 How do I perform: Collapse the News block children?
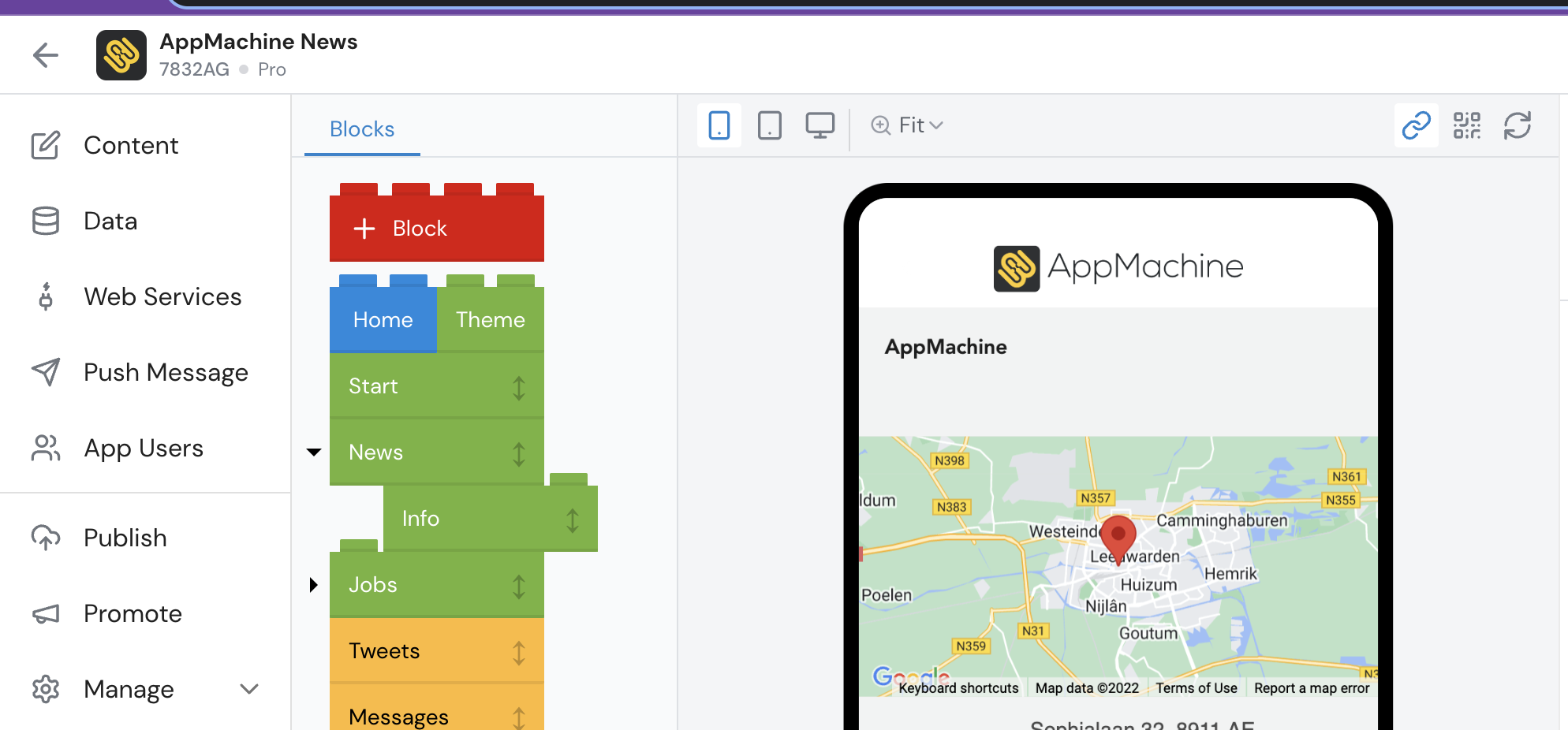(x=314, y=451)
